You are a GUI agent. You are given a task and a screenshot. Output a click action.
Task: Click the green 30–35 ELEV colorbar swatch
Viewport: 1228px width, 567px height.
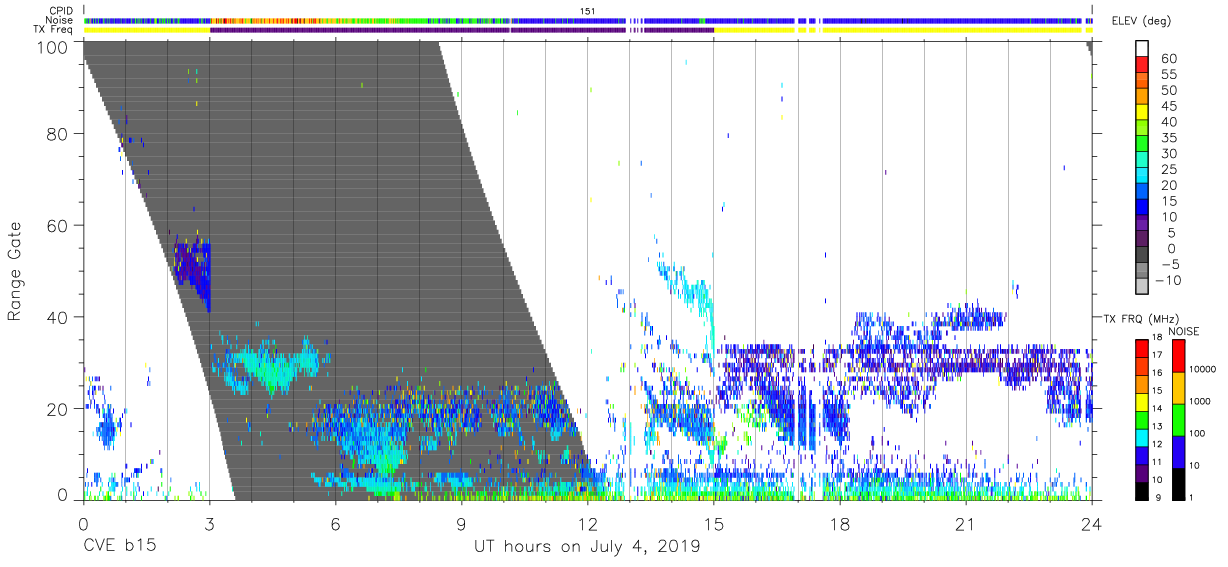pos(1142,145)
